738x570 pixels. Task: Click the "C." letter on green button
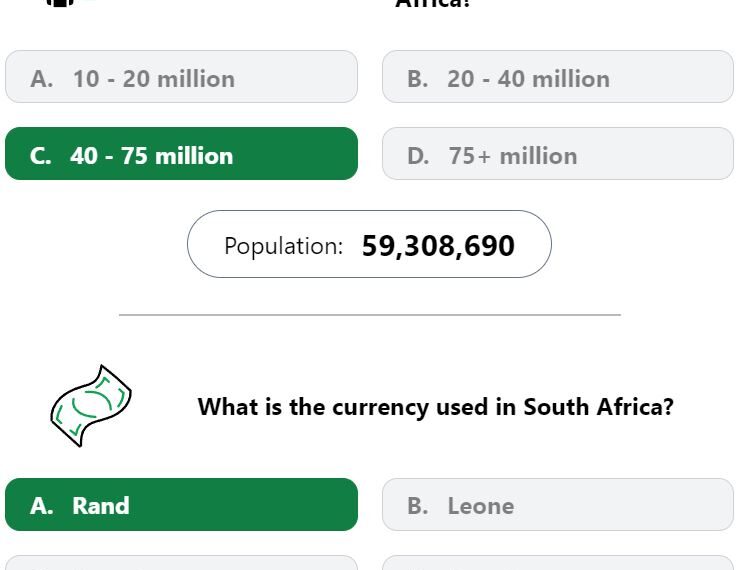tap(40, 156)
